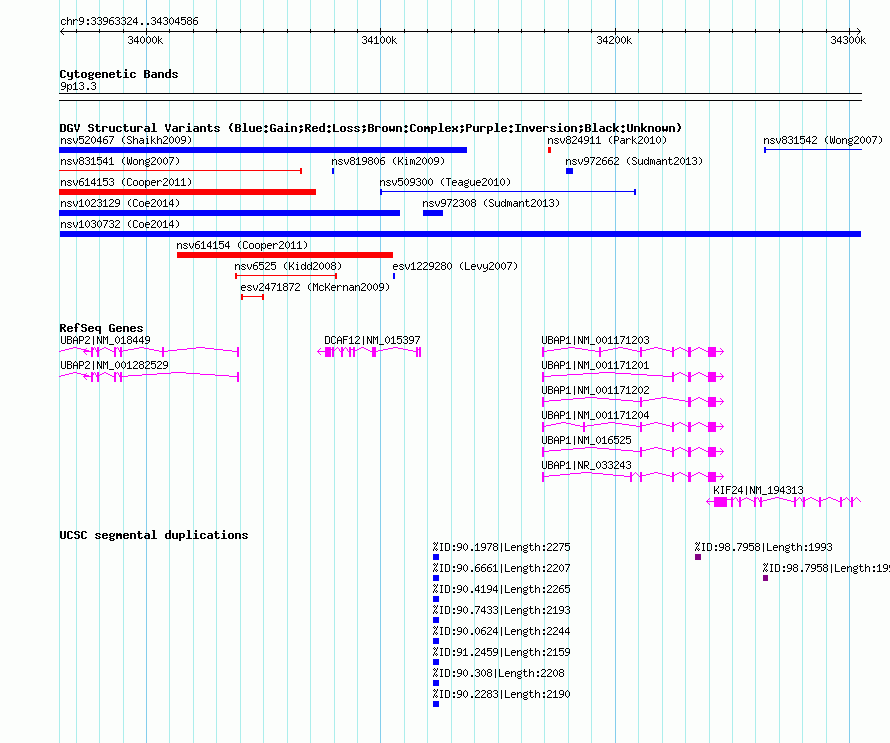Select esv1229280 (Levy2007) variant label

point(455,266)
